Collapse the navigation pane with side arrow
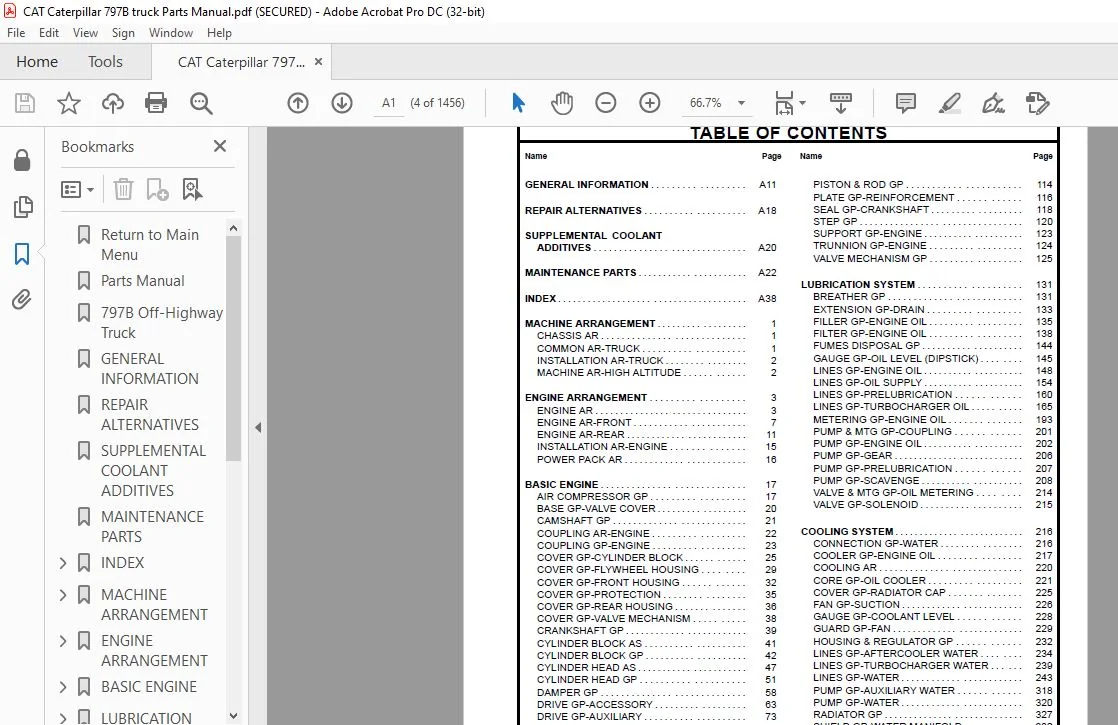This screenshot has width=1118, height=725. (x=258, y=428)
